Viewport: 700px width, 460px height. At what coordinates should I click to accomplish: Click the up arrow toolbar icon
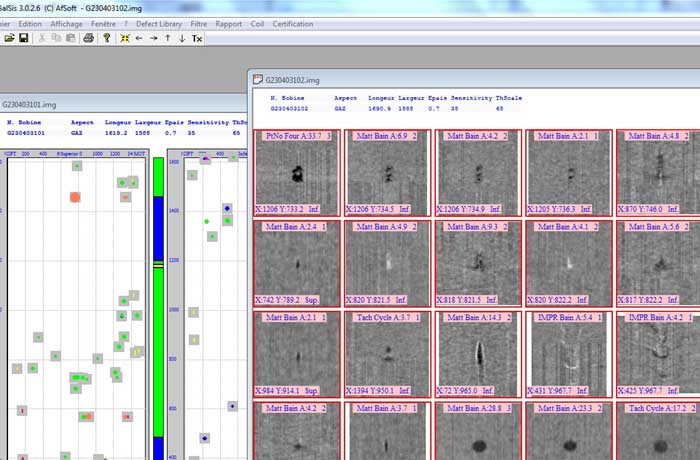168,38
